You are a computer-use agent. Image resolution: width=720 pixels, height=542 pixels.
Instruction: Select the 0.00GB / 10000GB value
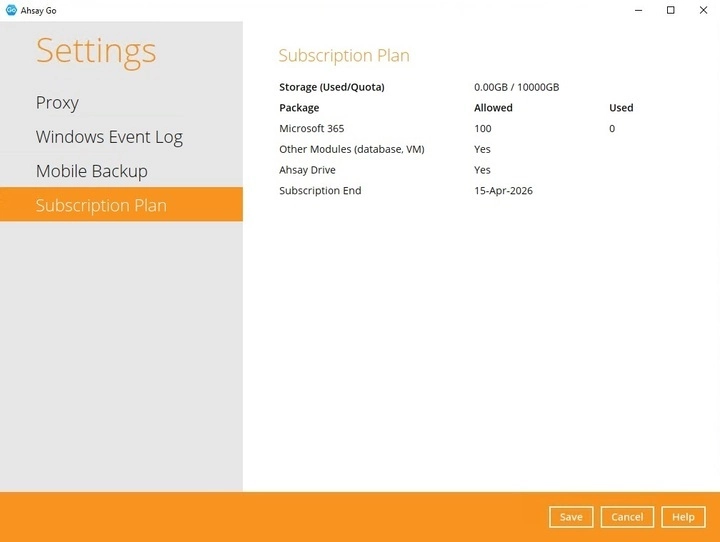point(517,87)
